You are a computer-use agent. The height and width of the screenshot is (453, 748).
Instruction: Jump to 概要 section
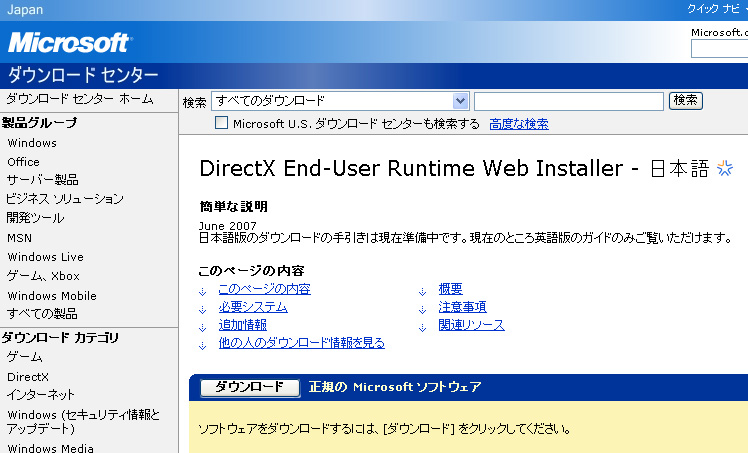(450, 289)
